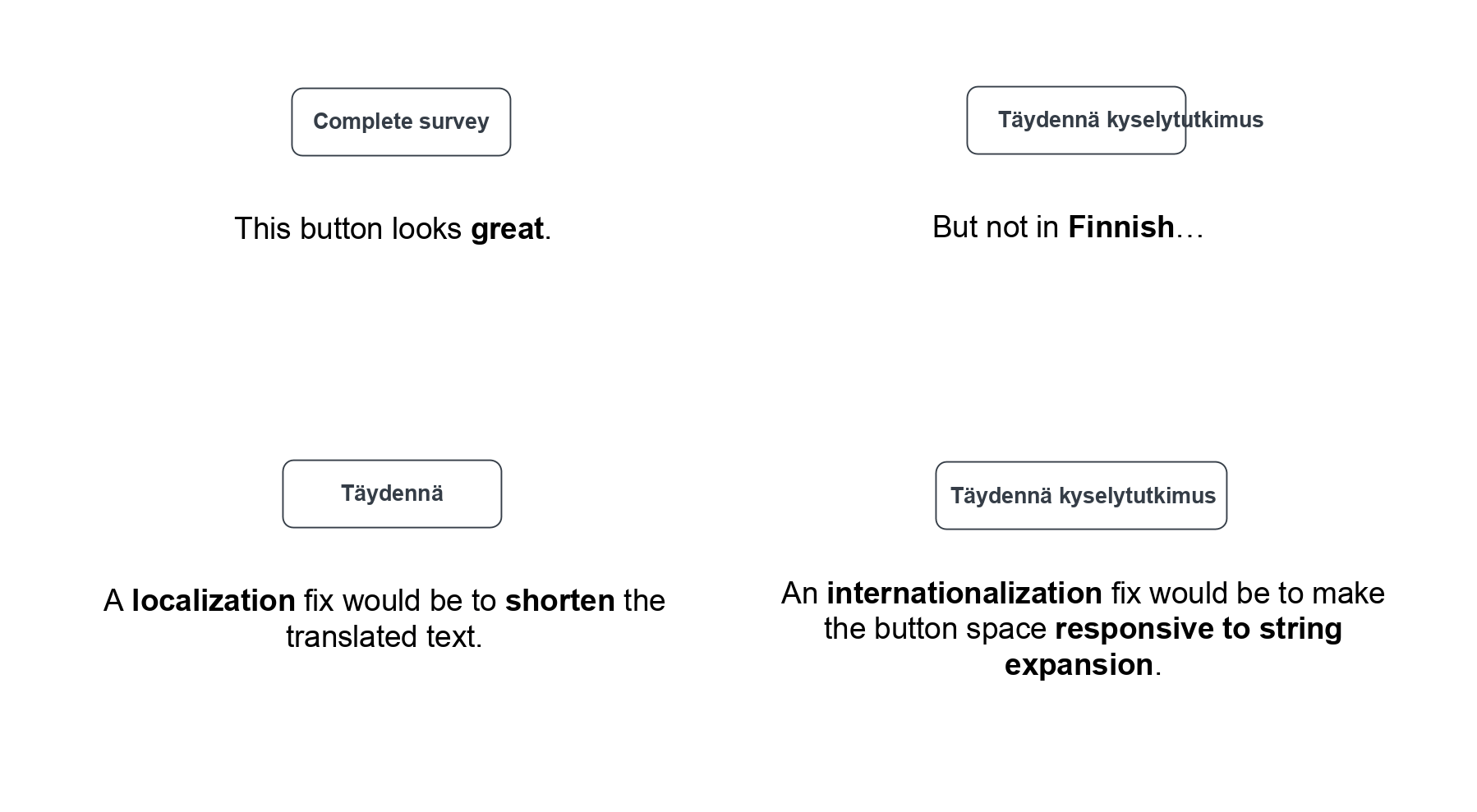Click the ellipsis after Finnish

click(1189, 227)
